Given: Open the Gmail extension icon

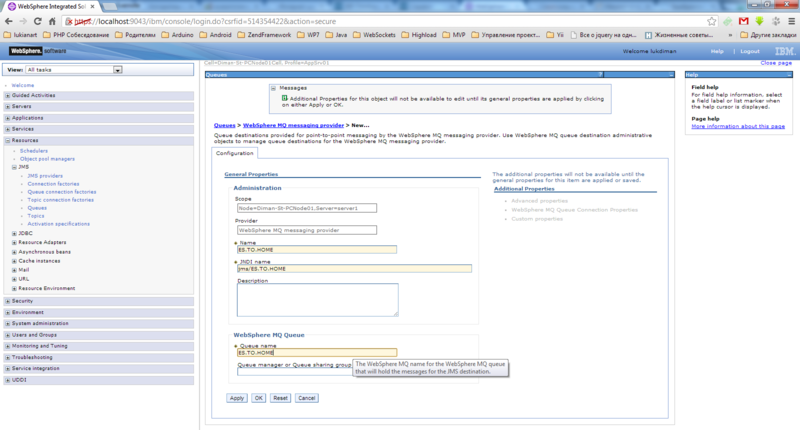Looking at the screenshot, I should tap(743, 21).
